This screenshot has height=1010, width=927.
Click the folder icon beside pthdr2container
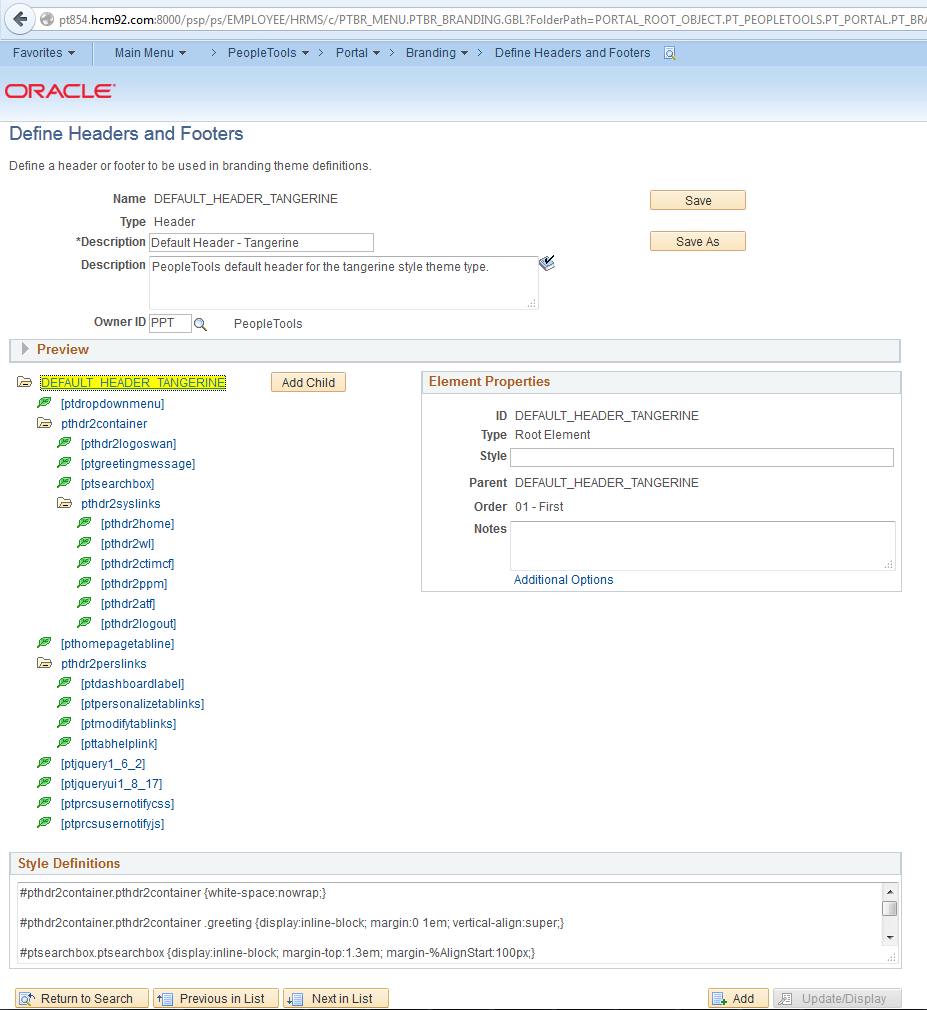click(44, 422)
